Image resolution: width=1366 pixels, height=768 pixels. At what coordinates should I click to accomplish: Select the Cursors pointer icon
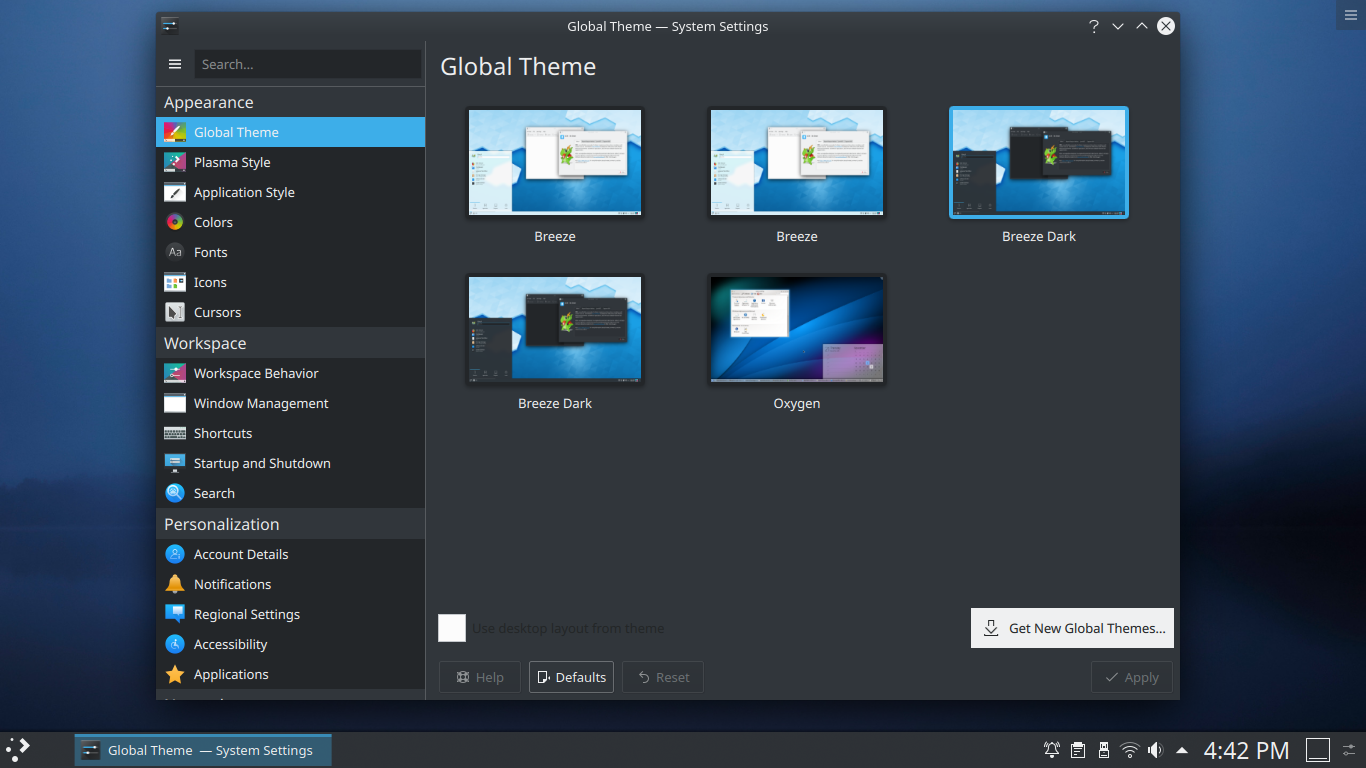175,312
